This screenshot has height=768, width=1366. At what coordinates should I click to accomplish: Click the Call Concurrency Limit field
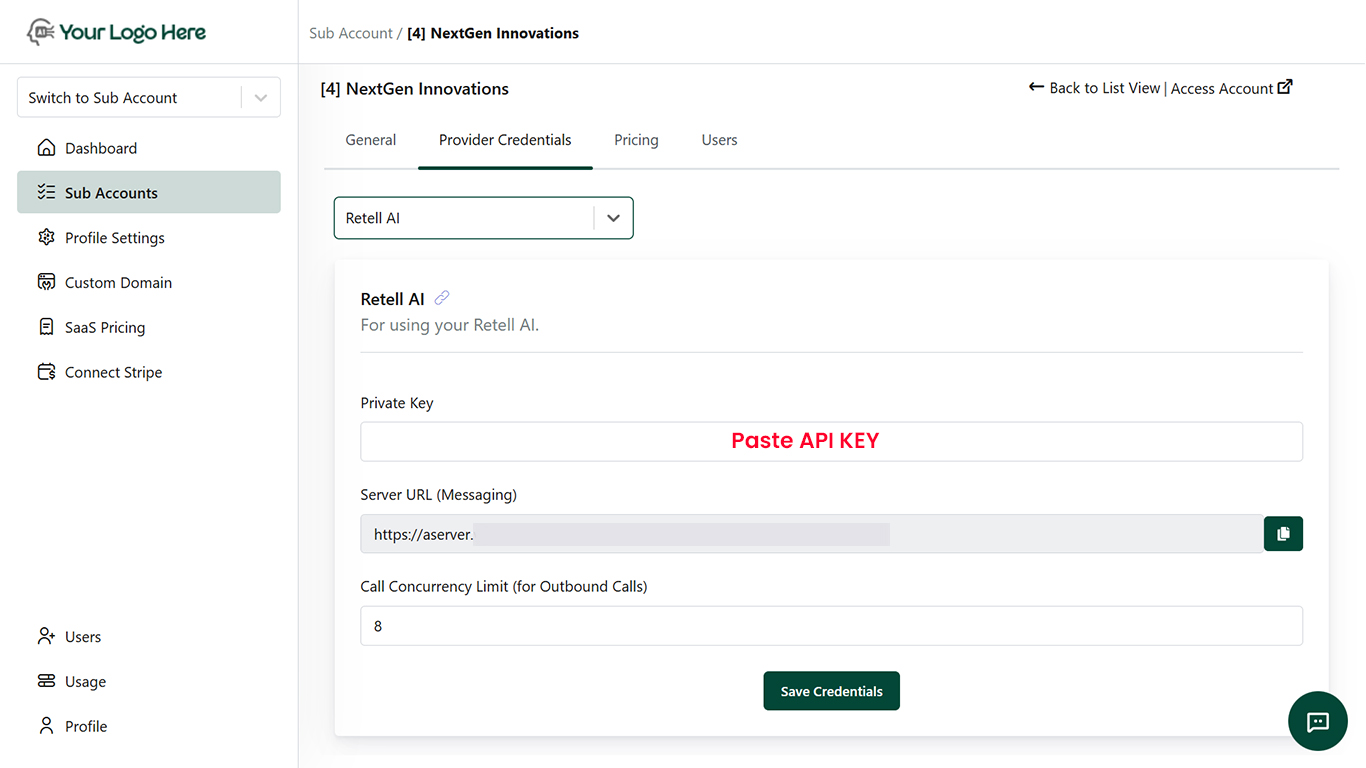[x=831, y=626]
